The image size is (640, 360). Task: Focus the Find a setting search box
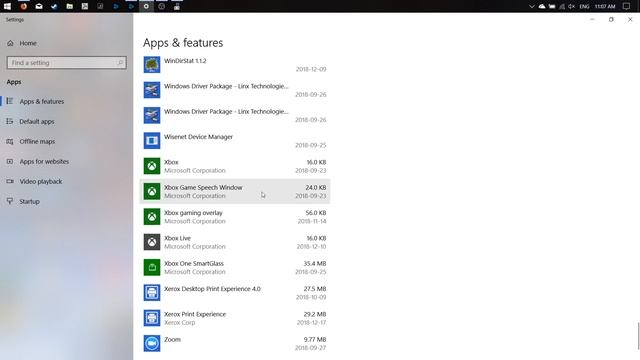(67, 62)
